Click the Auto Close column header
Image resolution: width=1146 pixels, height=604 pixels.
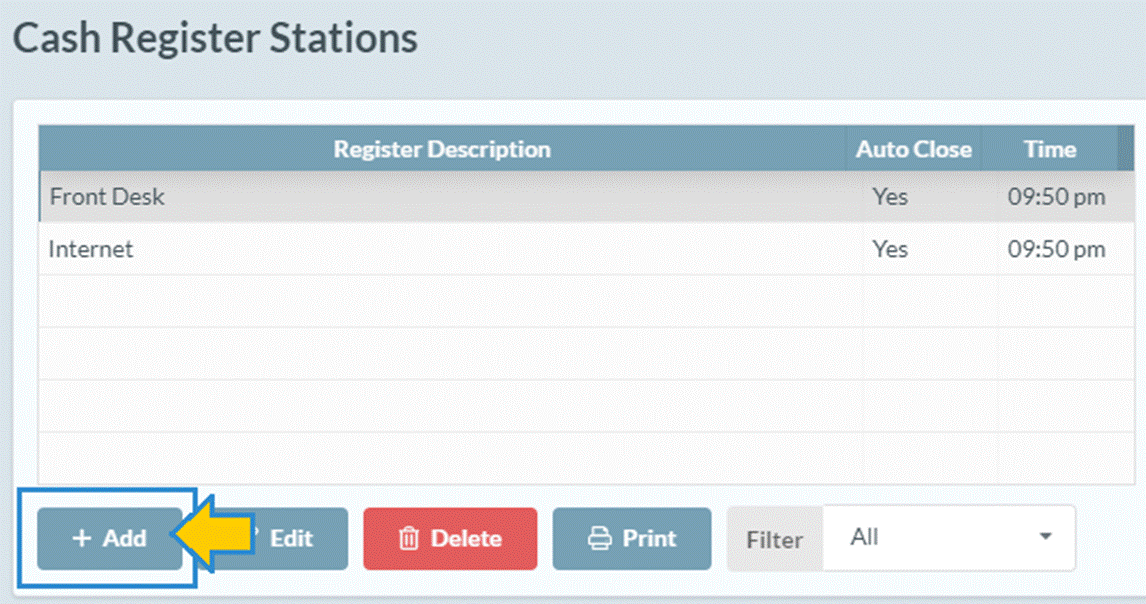click(913, 150)
